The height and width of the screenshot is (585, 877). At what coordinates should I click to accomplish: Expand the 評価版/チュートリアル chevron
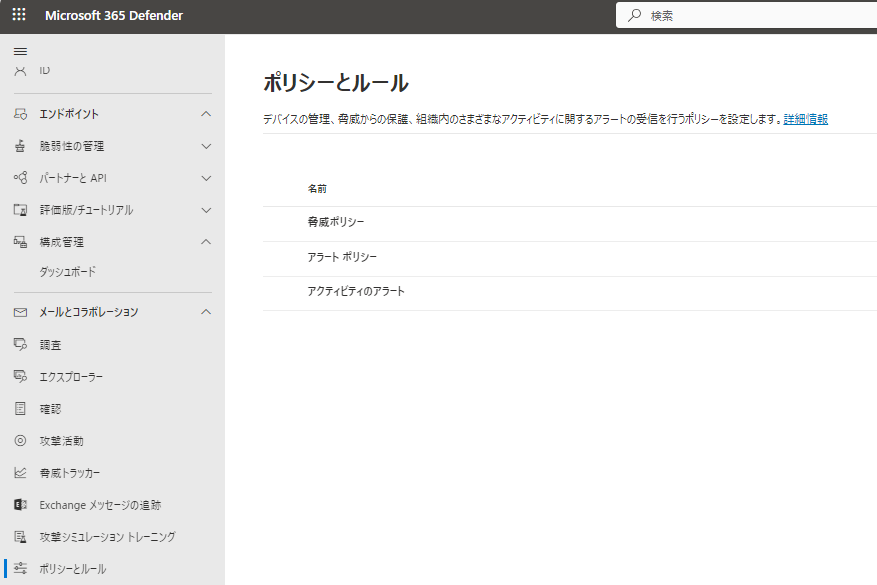pos(206,210)
